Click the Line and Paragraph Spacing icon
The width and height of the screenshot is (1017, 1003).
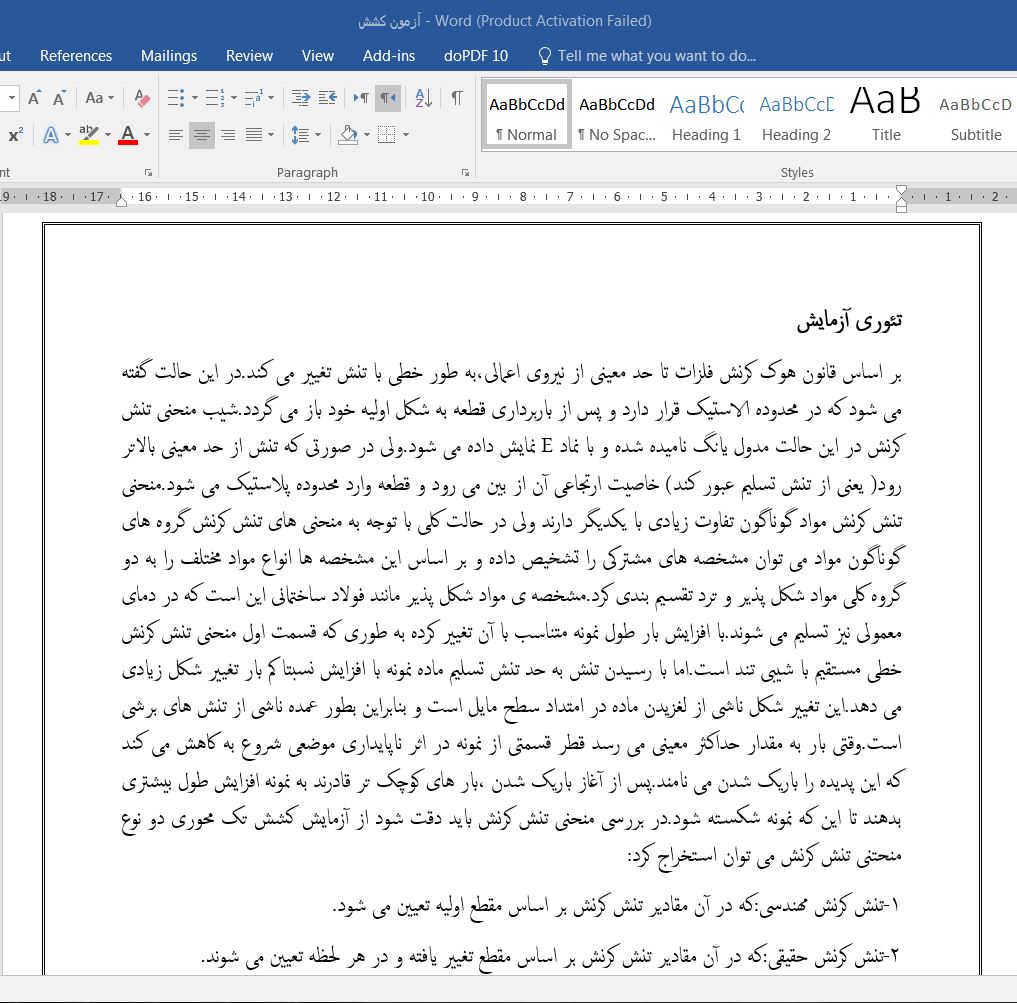pyautogui.click(x=300, y=135)
